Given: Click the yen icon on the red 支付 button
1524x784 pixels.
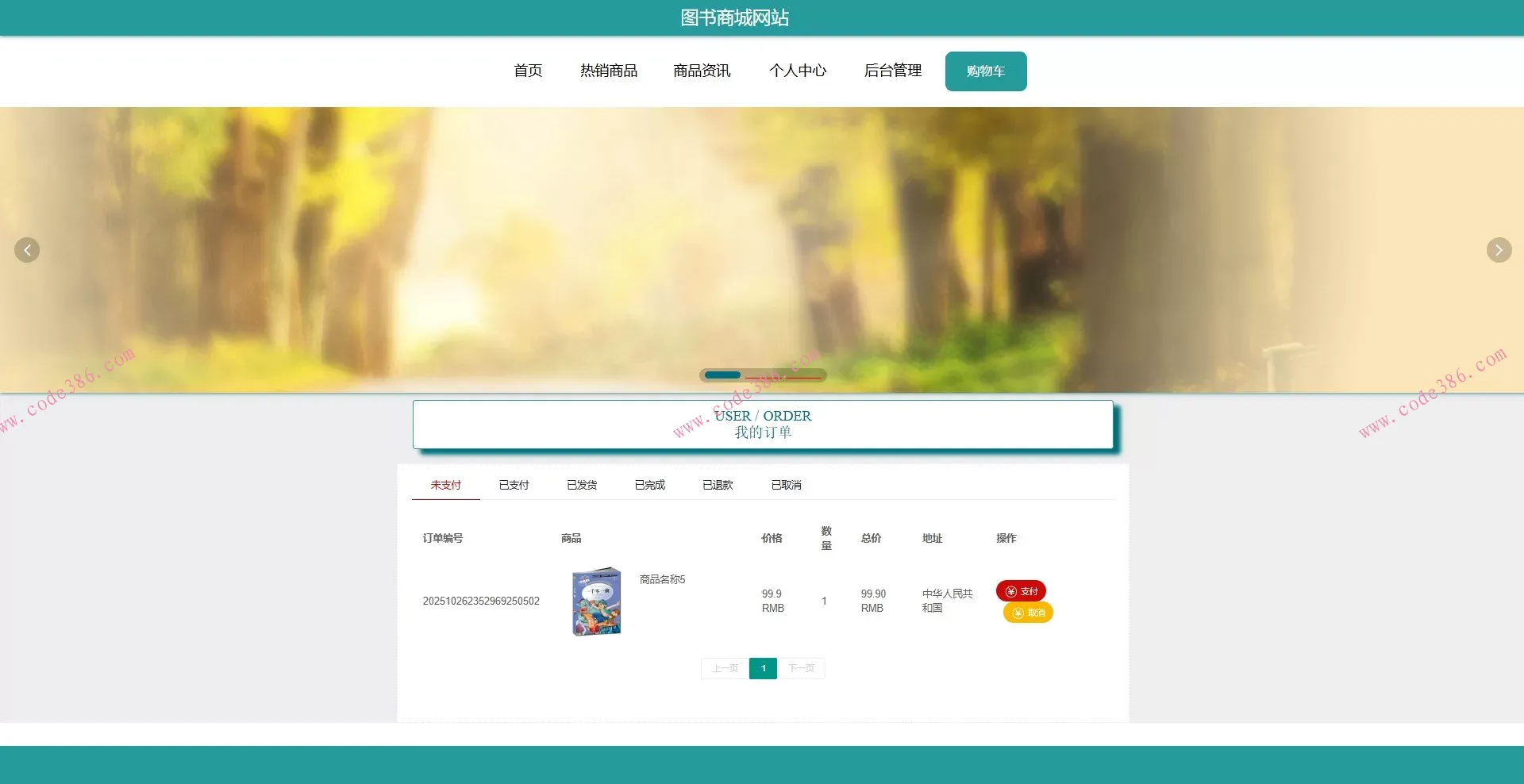Looking at the screenshot, I should pyautogui.click(x=1010, y=591).
